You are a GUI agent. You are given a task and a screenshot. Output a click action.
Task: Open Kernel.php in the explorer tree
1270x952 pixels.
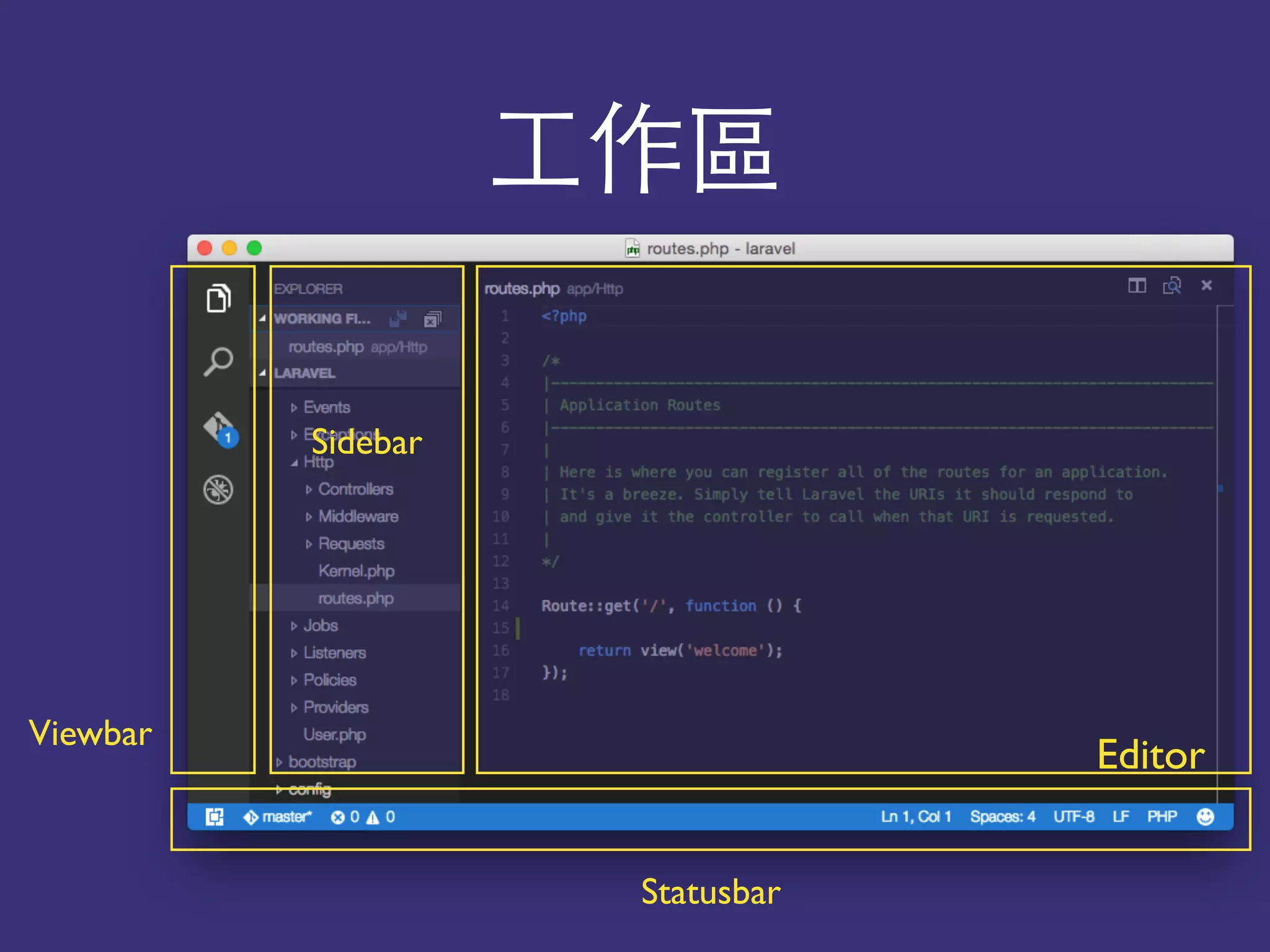pos(356,571)
